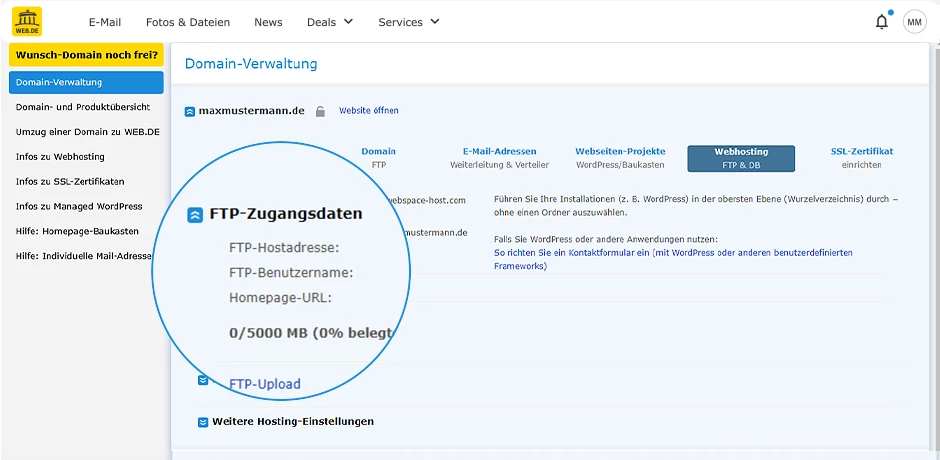Image resolution: width=940 pixels, height=460 pixels.
Task: Open Domain- und Produktübersicht sidebar item
Action: tap(83, 107)
